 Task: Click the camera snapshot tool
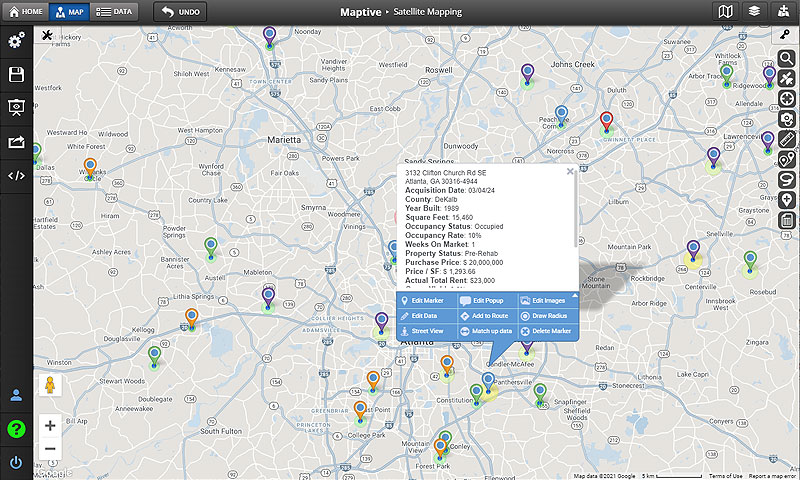[787, 119]
